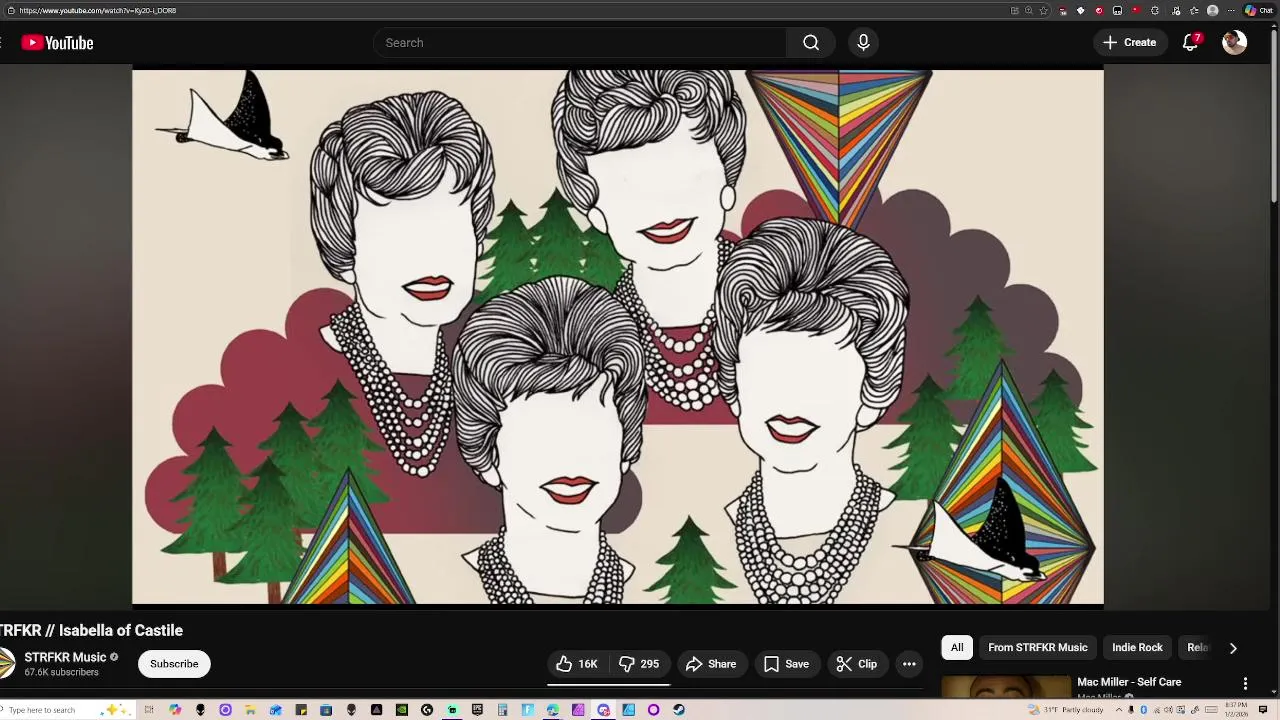Viewport: 1280px width, 720px height.
Task: Open the Logitech G HUB taskbar icon
Action: (x=427, y=710)
